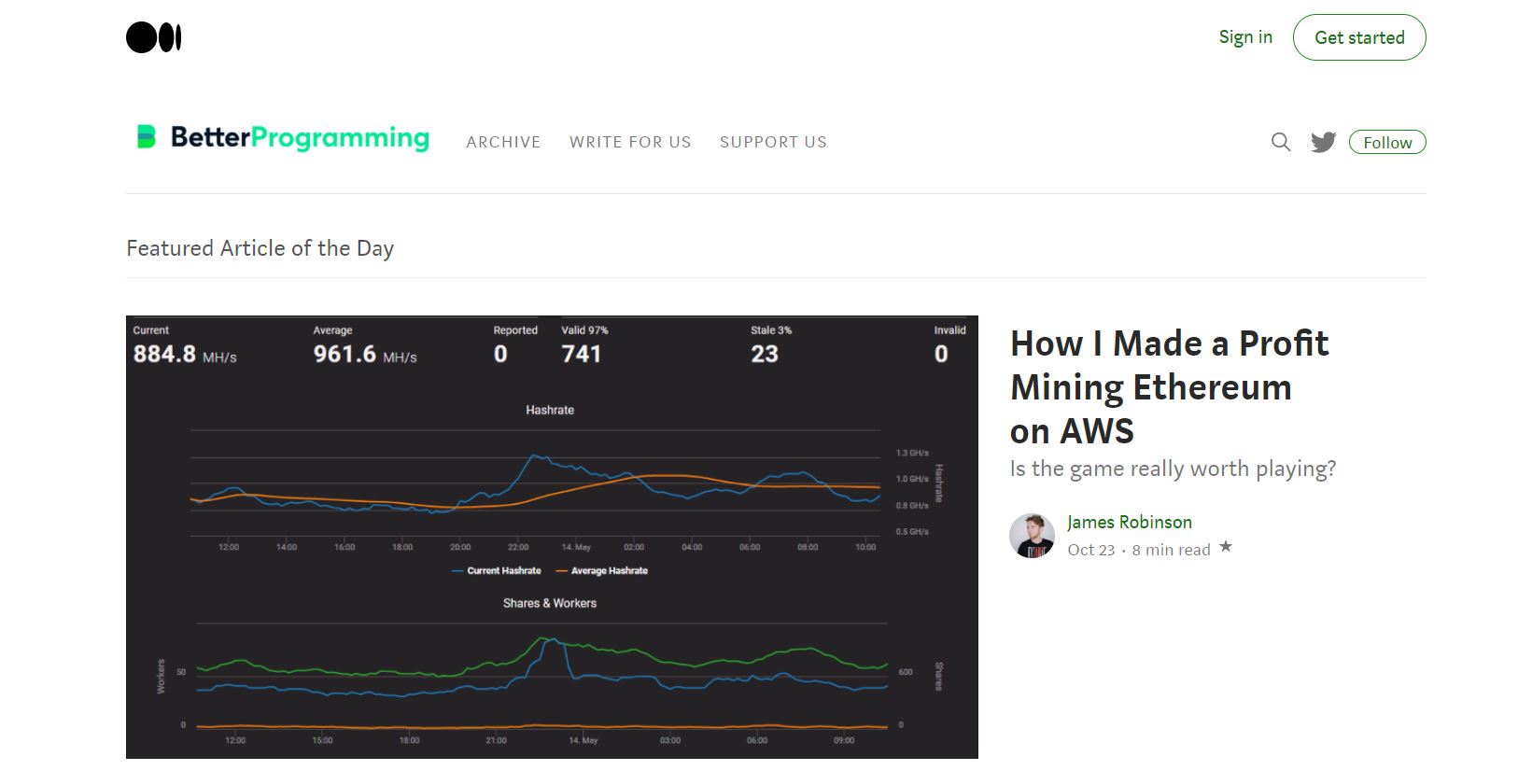Open the SUPPORT US menu item

(773, 142)
